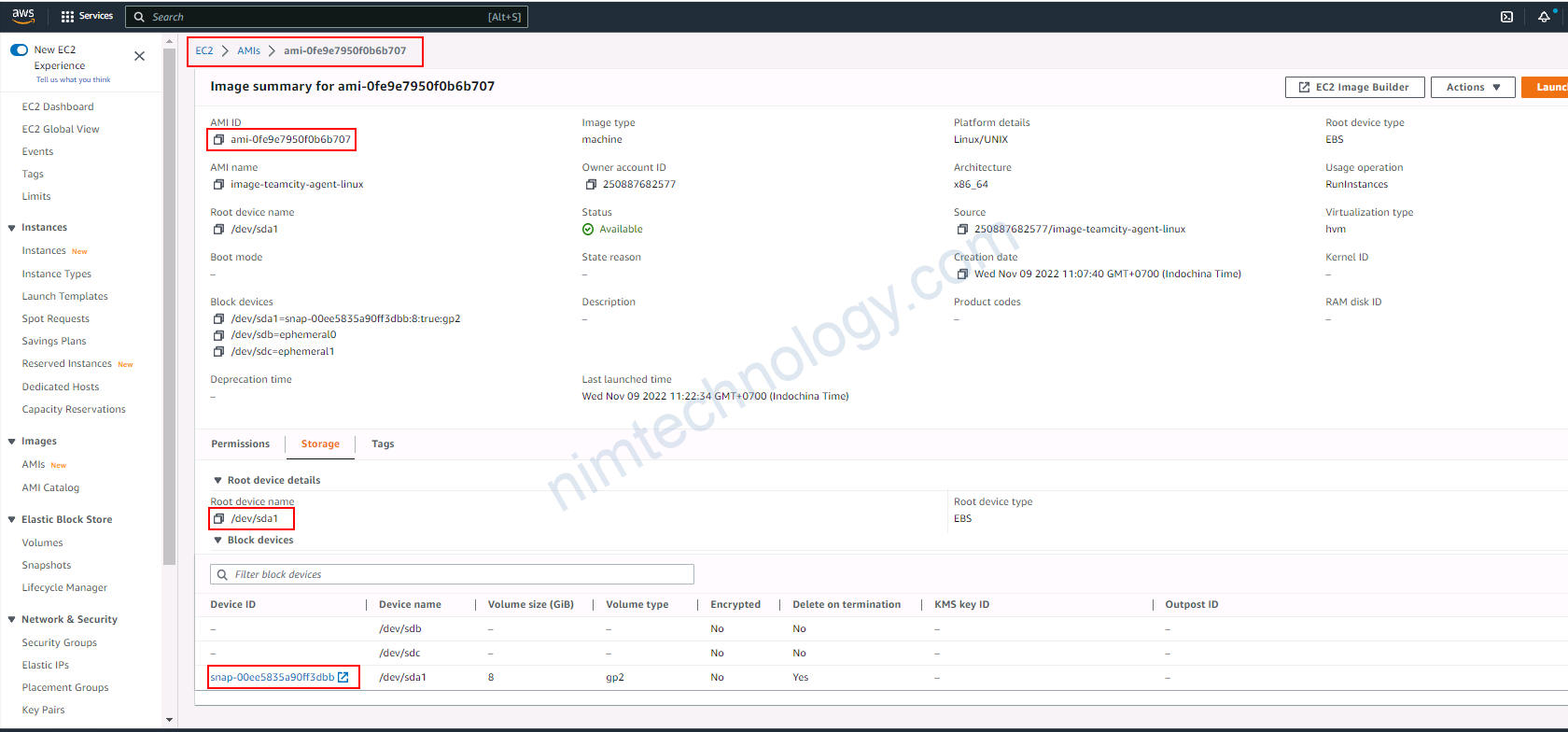Copy the Source 250887682577/image-teamcity-agent-linux
1568x732 pixels.
click(x=962, y=229)
